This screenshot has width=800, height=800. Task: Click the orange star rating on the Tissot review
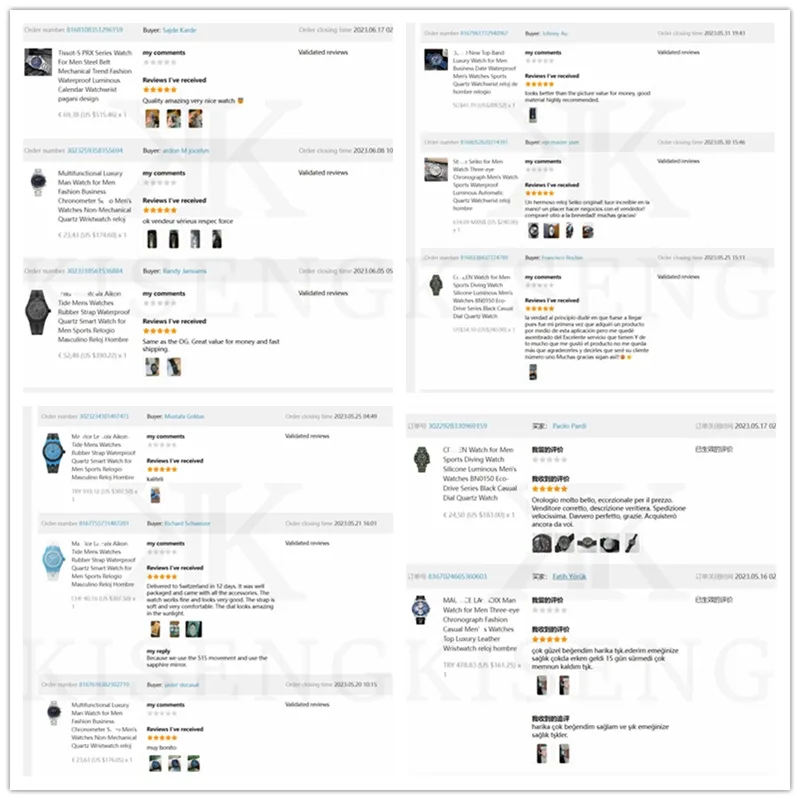click(160, 89)
